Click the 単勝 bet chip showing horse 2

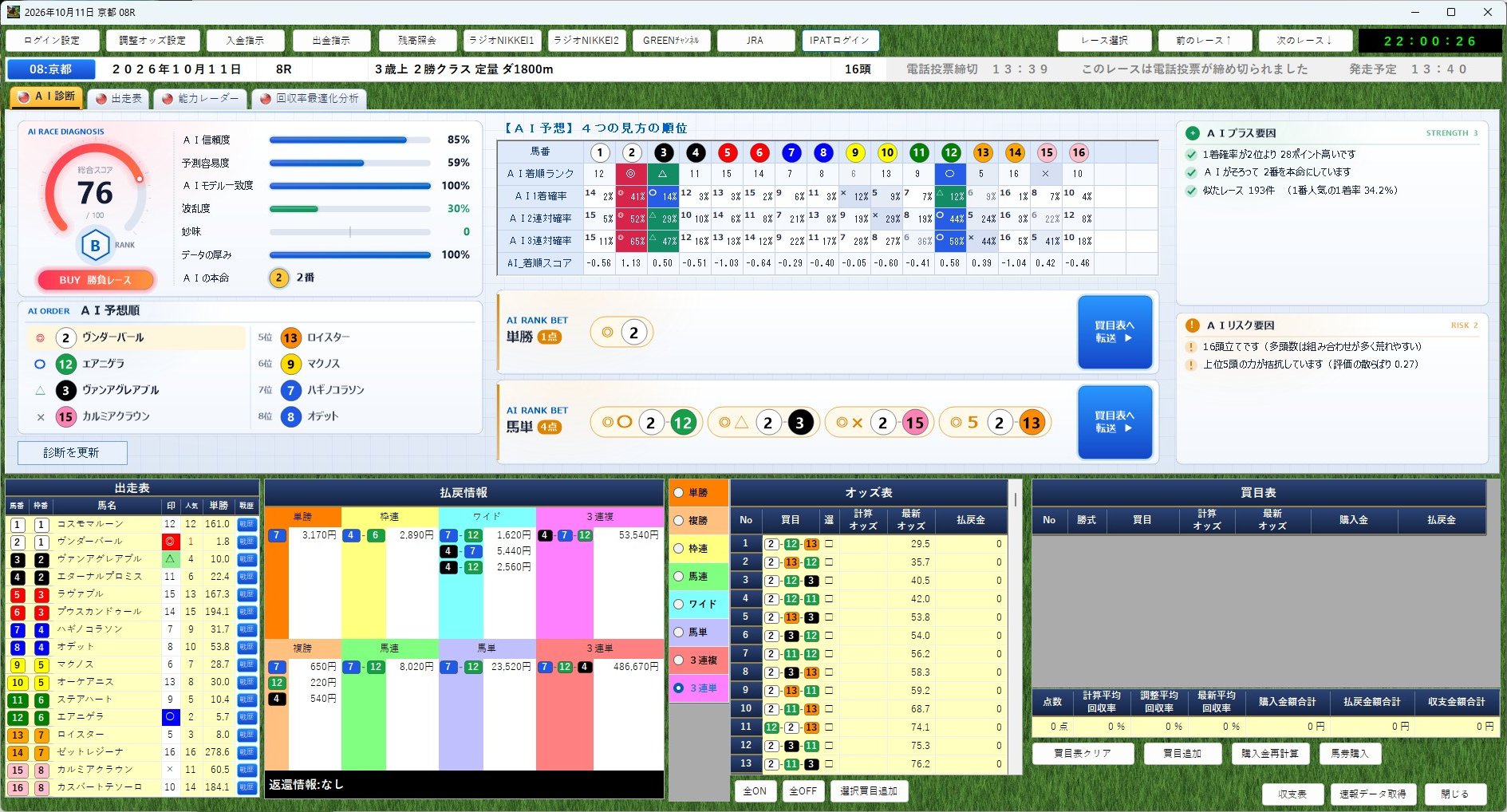[x=621, y=333]
